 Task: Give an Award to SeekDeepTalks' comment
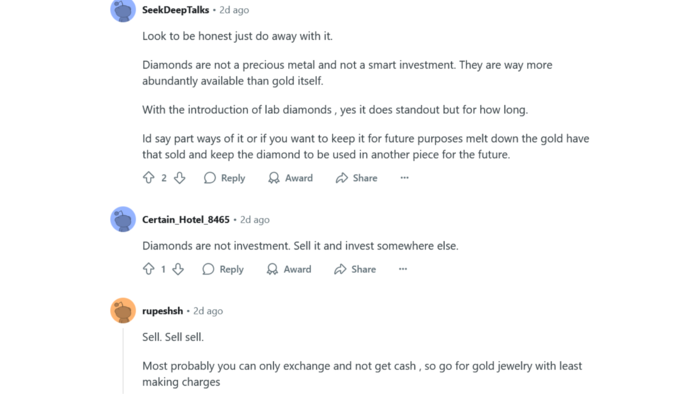point(291,178)
